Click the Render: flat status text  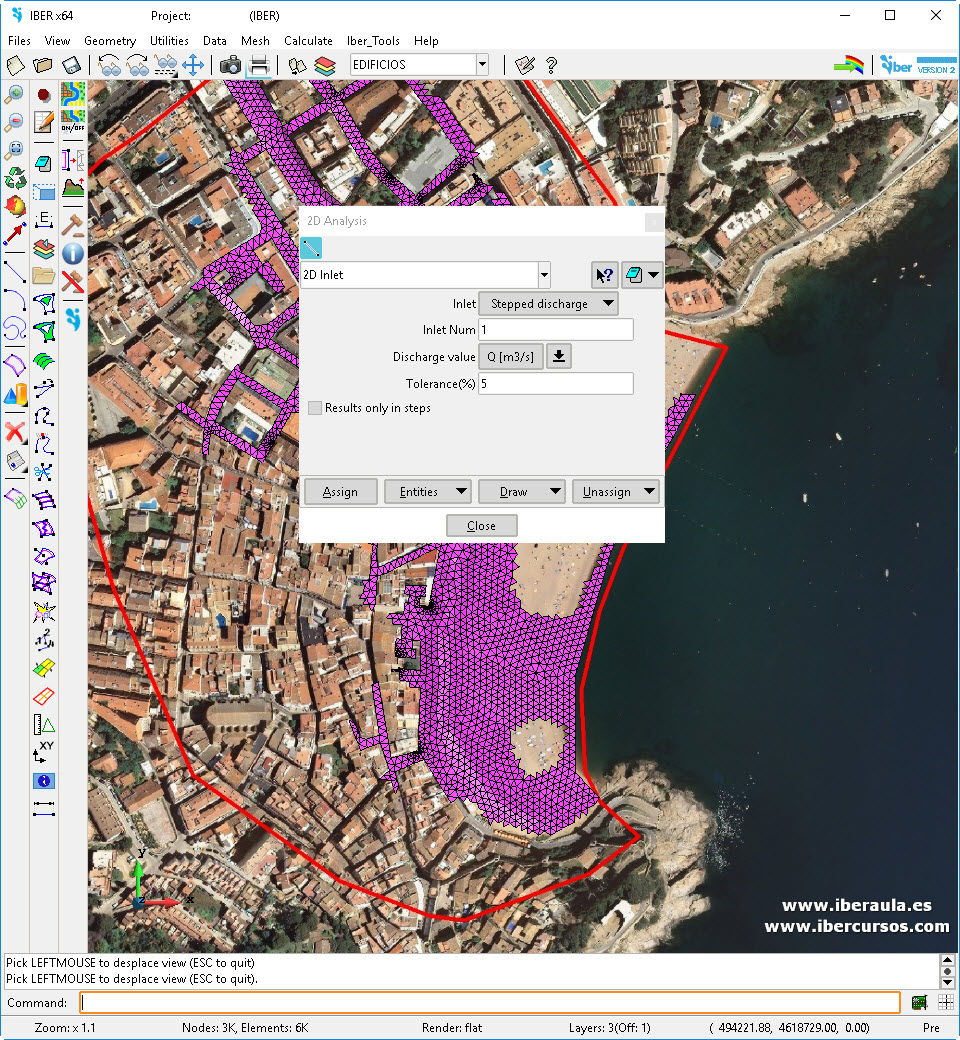click(452, 1027)
